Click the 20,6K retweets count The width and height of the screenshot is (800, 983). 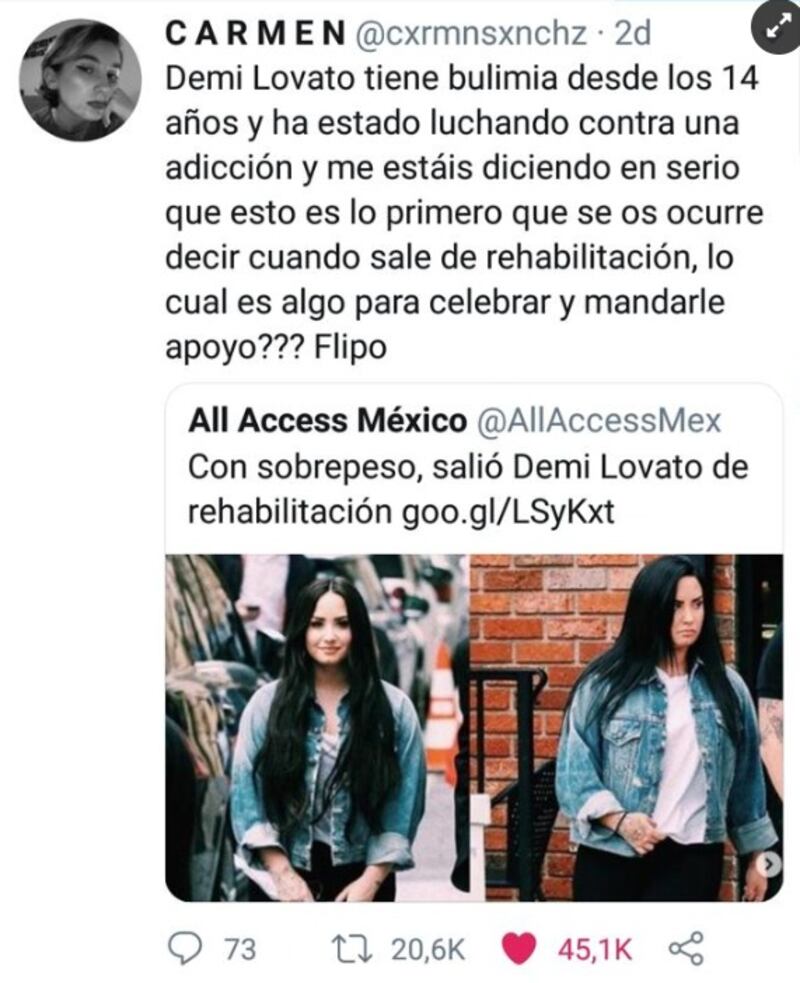coord(428,950)
